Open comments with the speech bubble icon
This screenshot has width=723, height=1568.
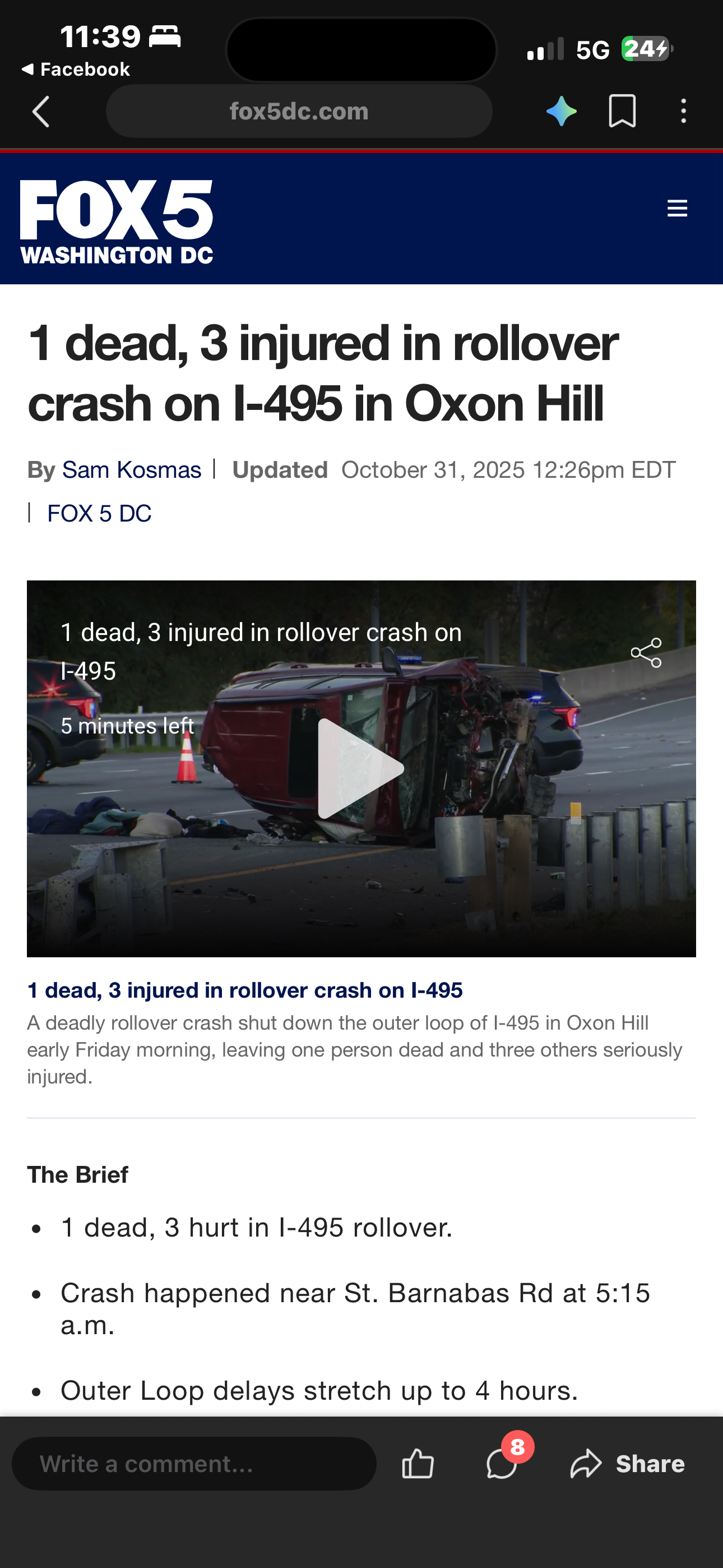tap(502, 1463)
